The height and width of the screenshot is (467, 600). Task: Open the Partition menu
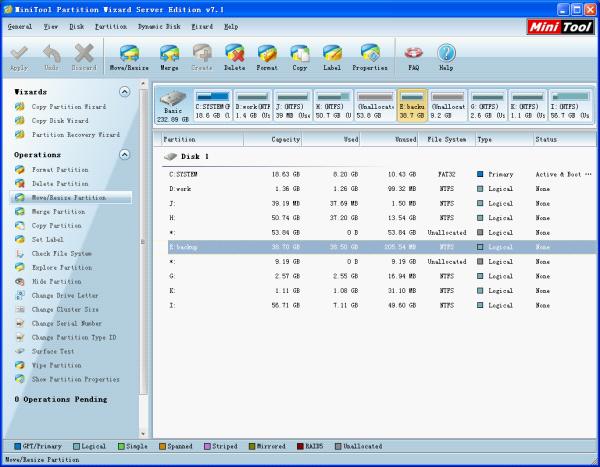click(111, 27)
